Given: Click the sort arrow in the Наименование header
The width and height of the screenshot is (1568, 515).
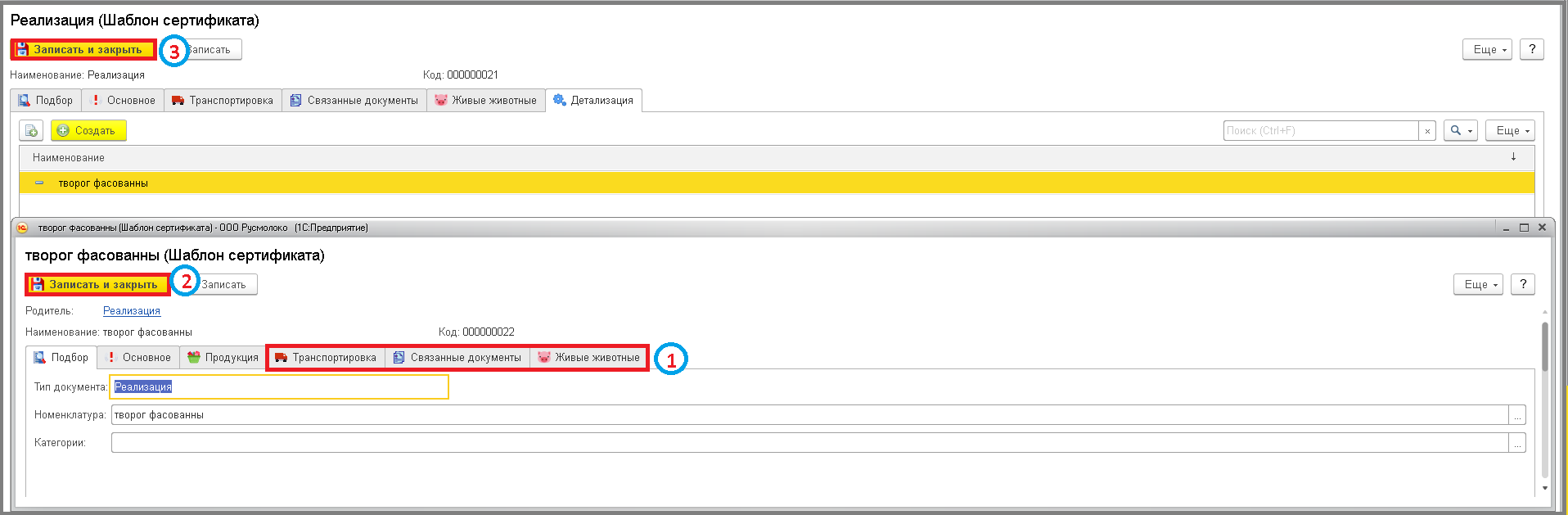Looking at the screenshot, I should pos(1513,157).
